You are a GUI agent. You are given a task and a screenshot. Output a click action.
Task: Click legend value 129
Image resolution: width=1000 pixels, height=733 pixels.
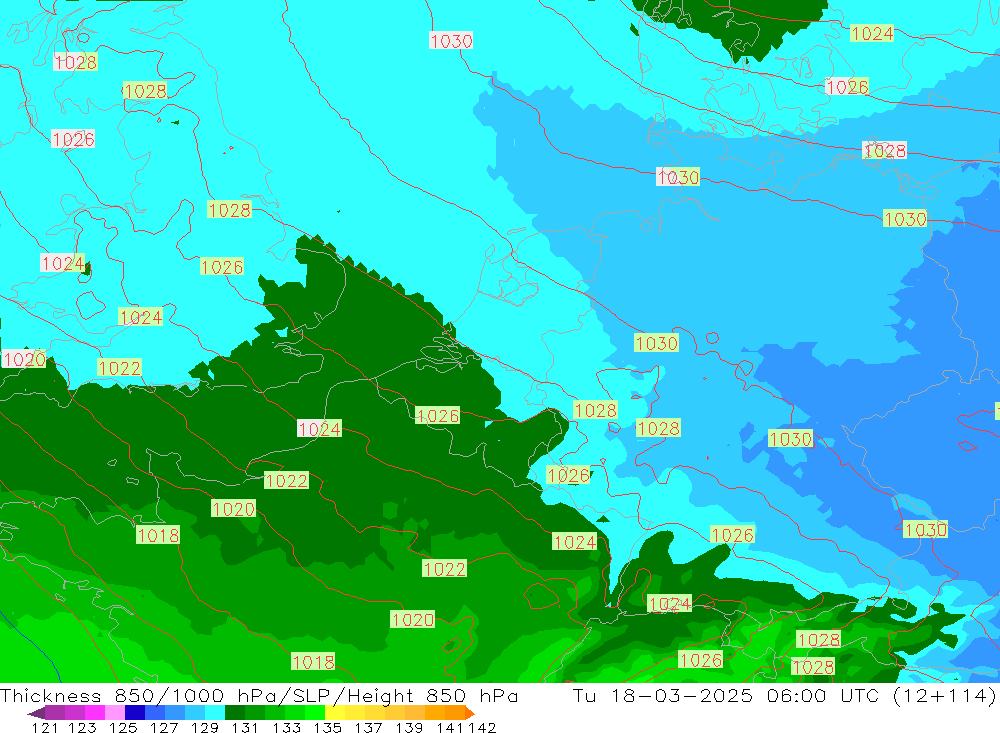pyautogui.click(x=205, y=727)
